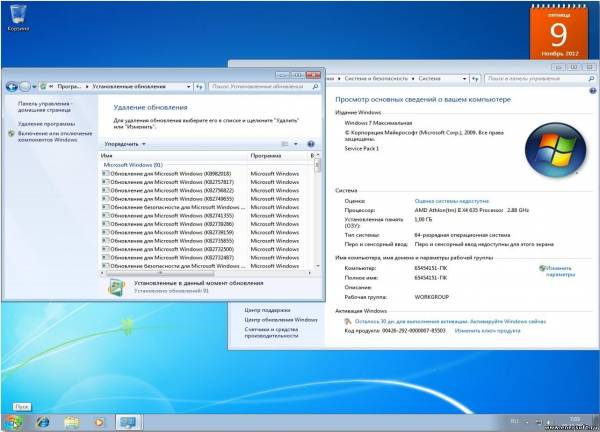Click the forward arrow in the updates window
This screenshot has height=432, width=600.
(x=24, y=87)
